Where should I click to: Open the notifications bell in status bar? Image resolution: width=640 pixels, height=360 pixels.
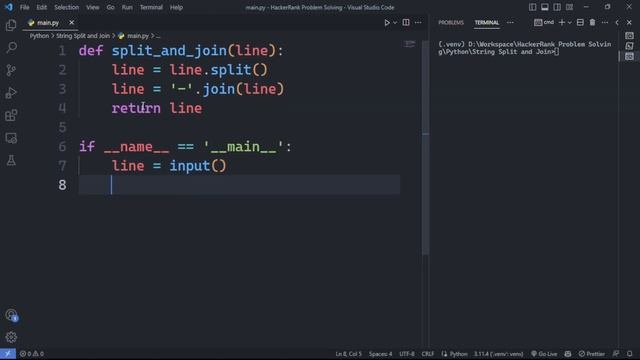pos(630,354)
